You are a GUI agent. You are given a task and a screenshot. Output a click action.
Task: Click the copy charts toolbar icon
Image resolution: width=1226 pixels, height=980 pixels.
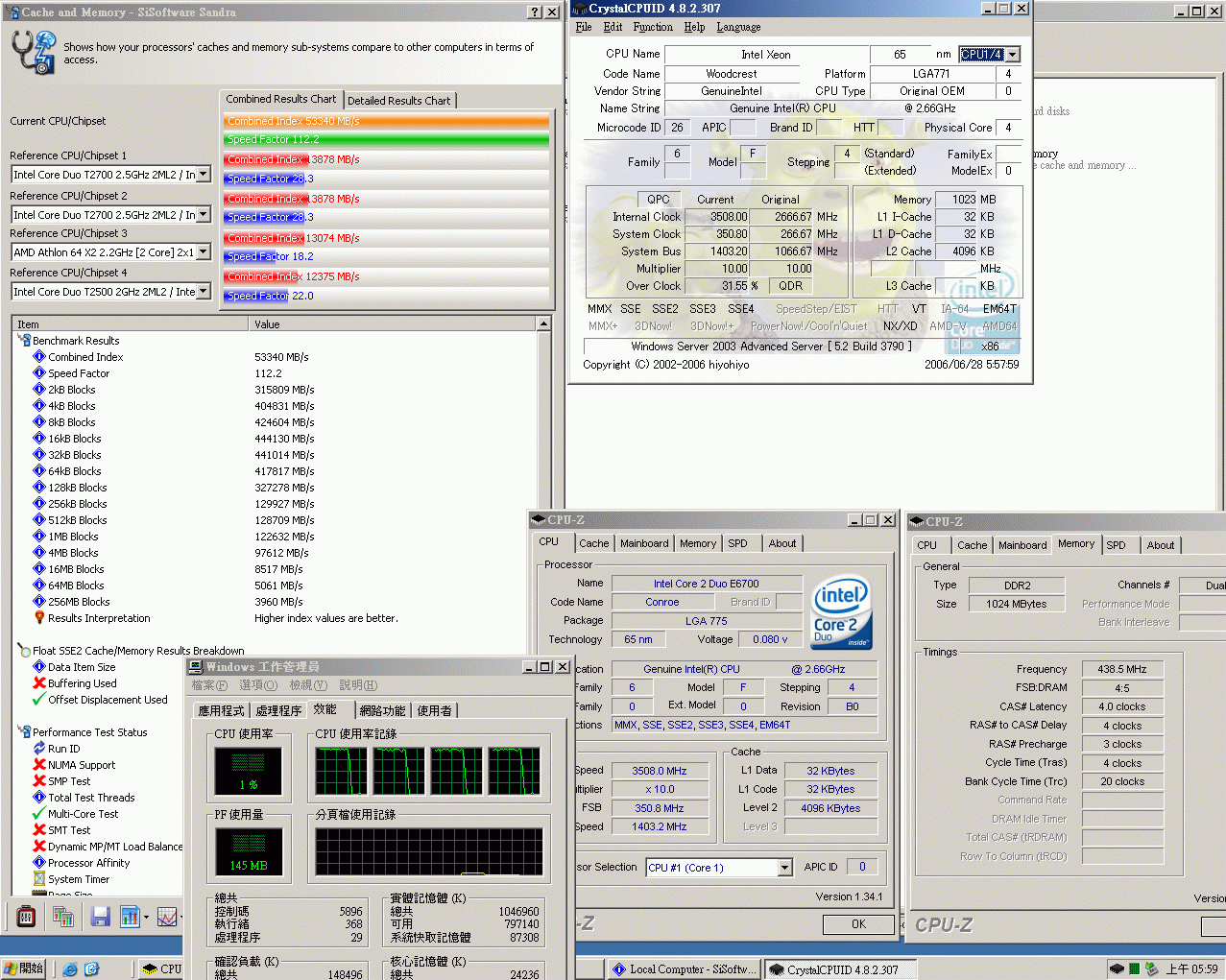click(x=63, y=917)
